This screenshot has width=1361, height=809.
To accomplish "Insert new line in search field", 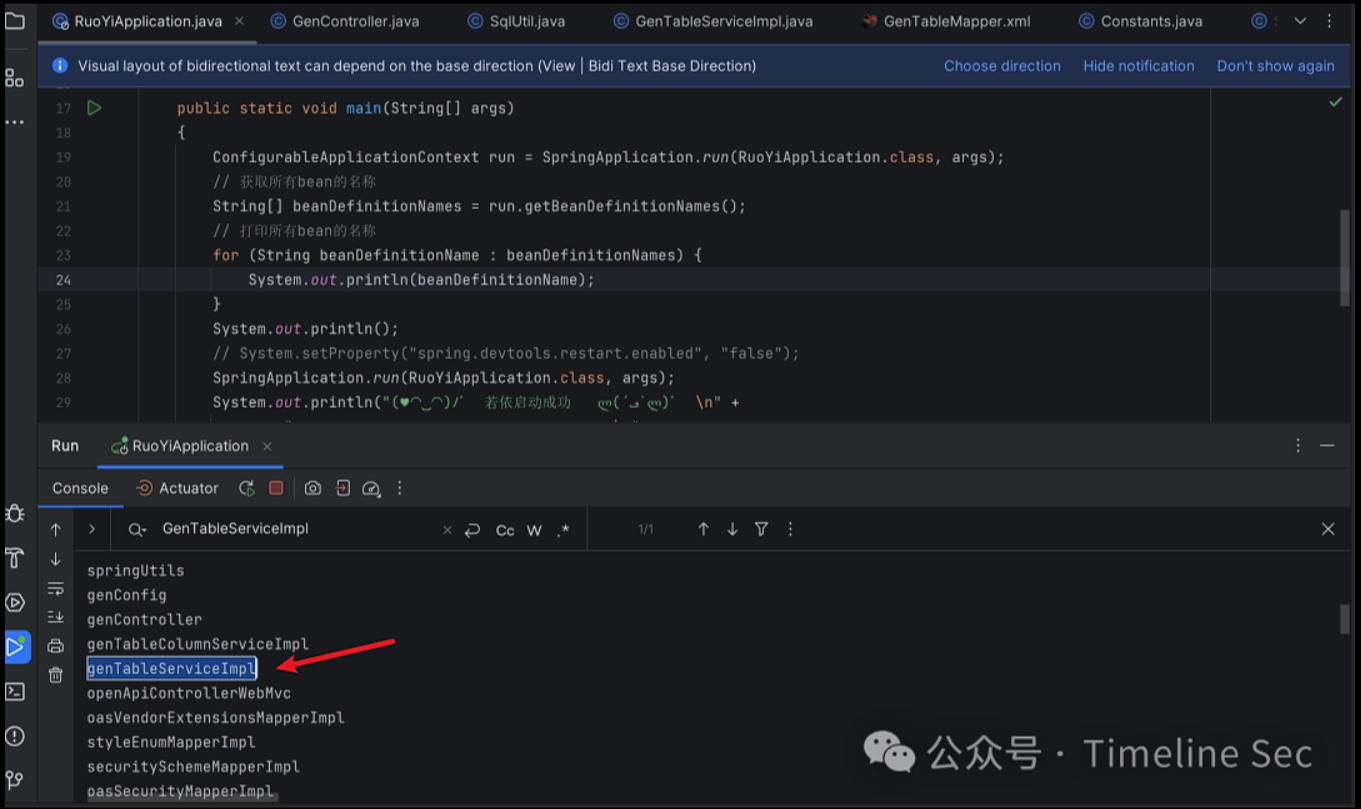I will click(473, 530).
